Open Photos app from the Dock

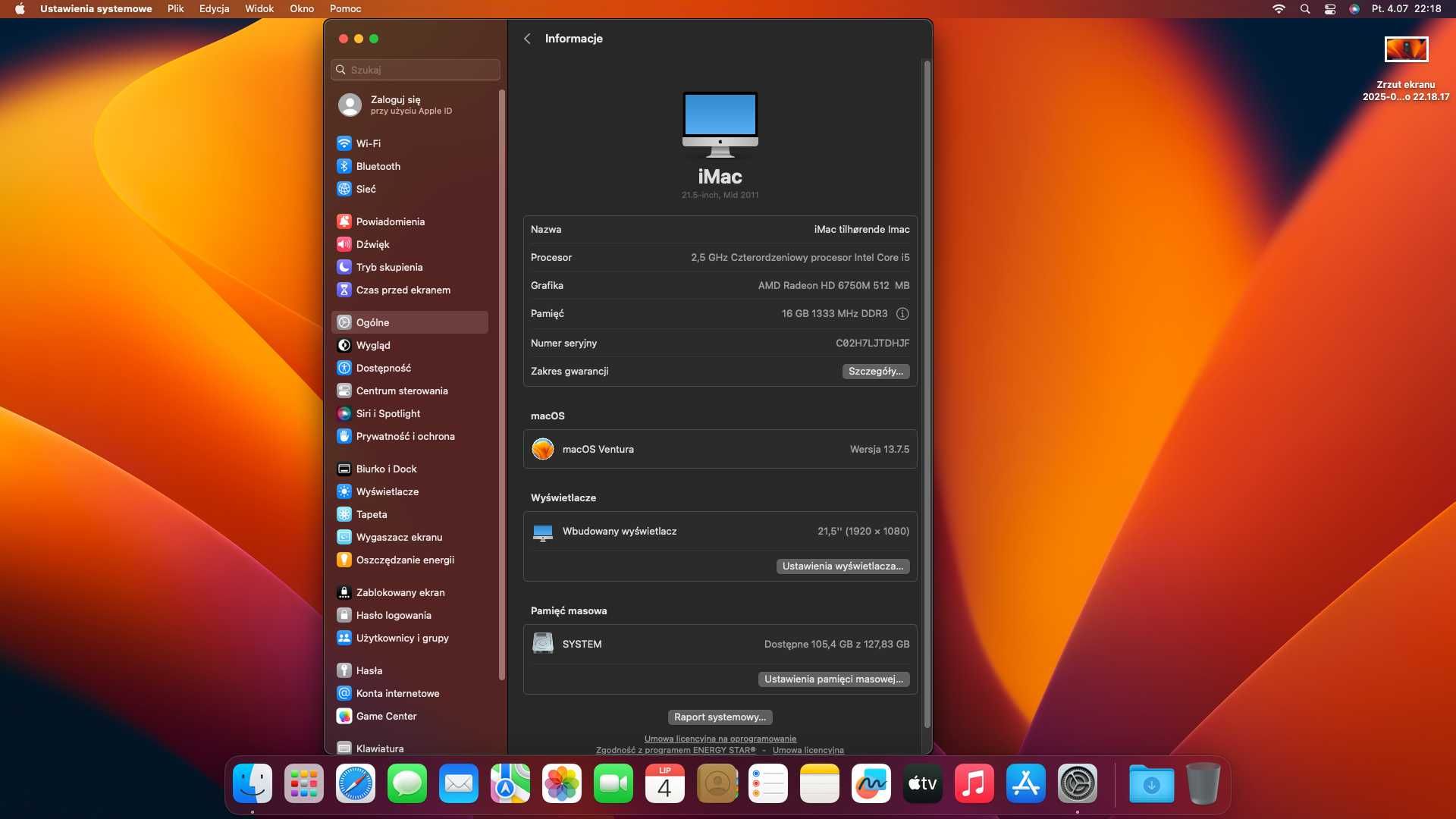tap(562, 784)
